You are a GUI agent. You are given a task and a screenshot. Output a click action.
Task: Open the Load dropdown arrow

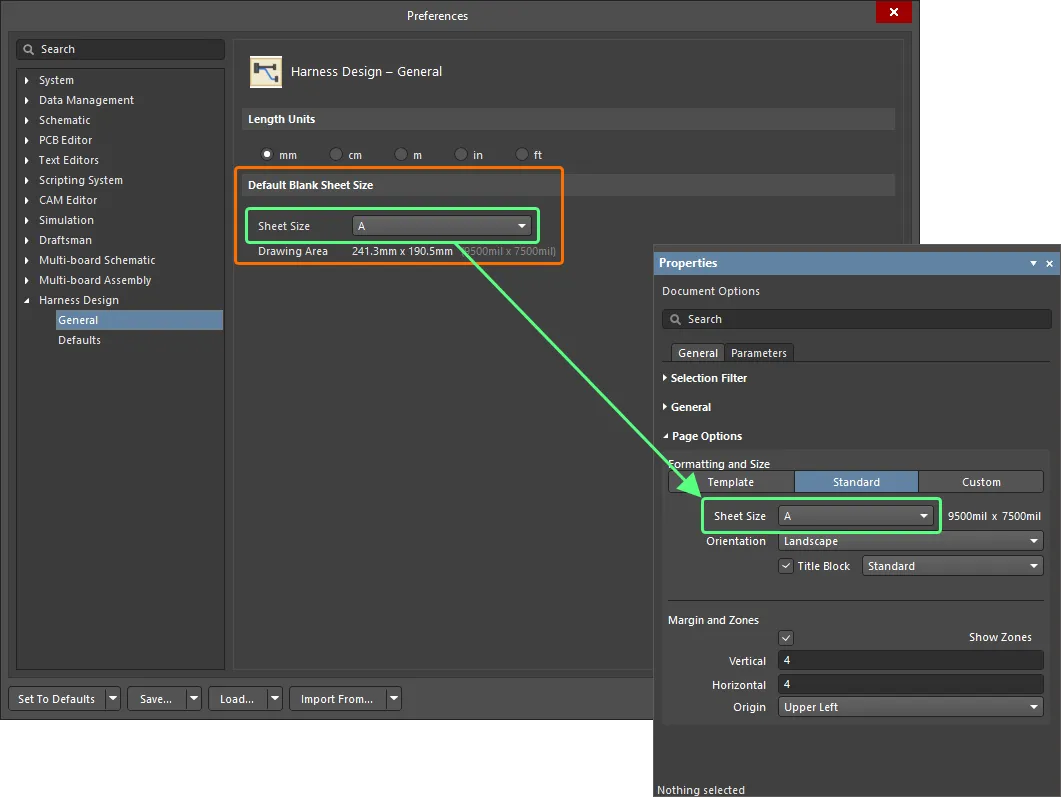pyautogui.click(x=275, y=699)
